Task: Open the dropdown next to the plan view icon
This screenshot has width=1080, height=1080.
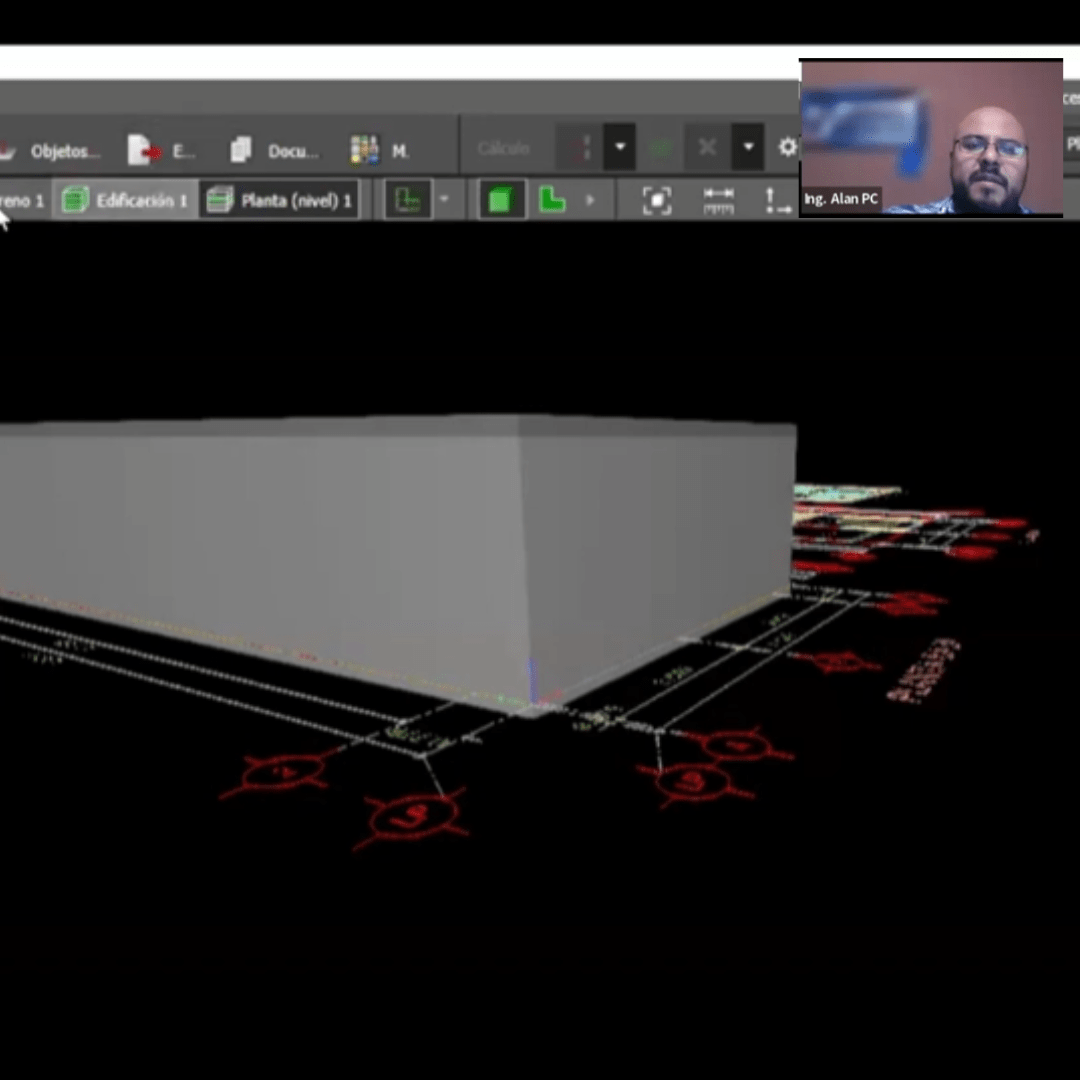Action: click(444, 200)
